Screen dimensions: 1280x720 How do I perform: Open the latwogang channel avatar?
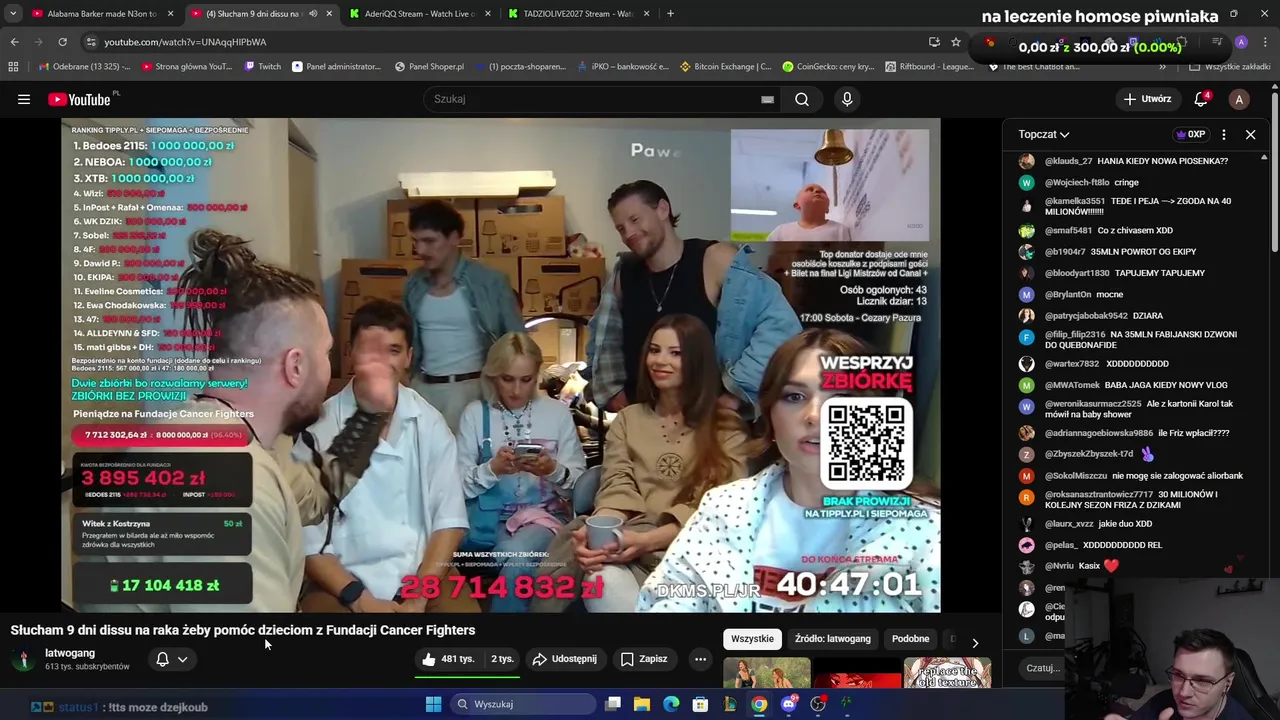pyautogui.click(x=22, y=659)
